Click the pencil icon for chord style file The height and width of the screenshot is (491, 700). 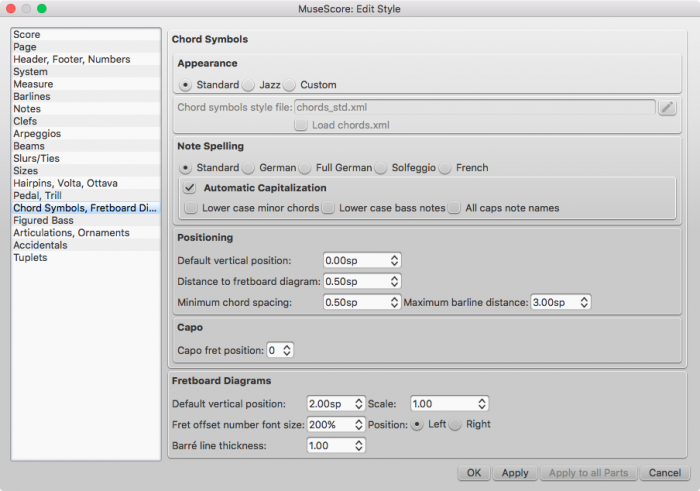point(667,108)
